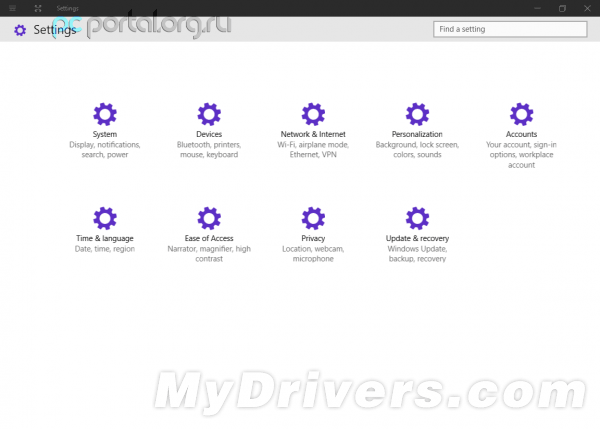
Task: Select the Privacy gear icon
Action: point(313,218)
